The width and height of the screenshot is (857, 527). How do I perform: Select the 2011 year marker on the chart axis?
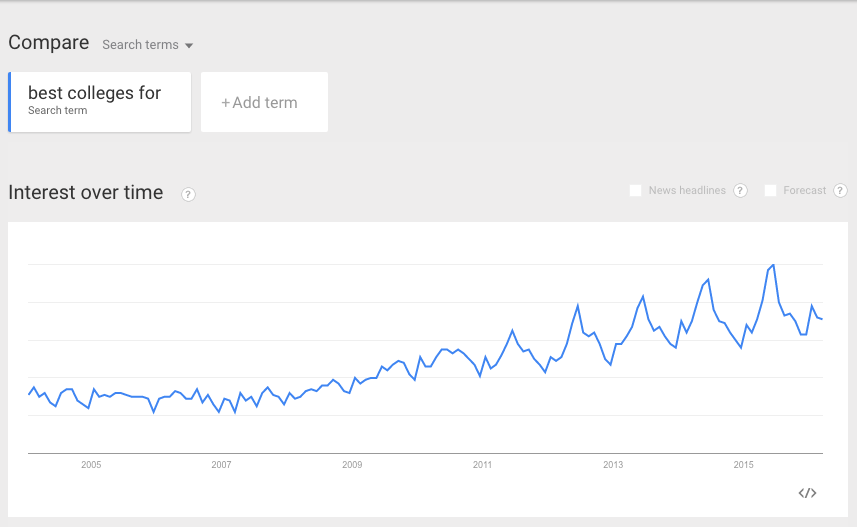482,465
